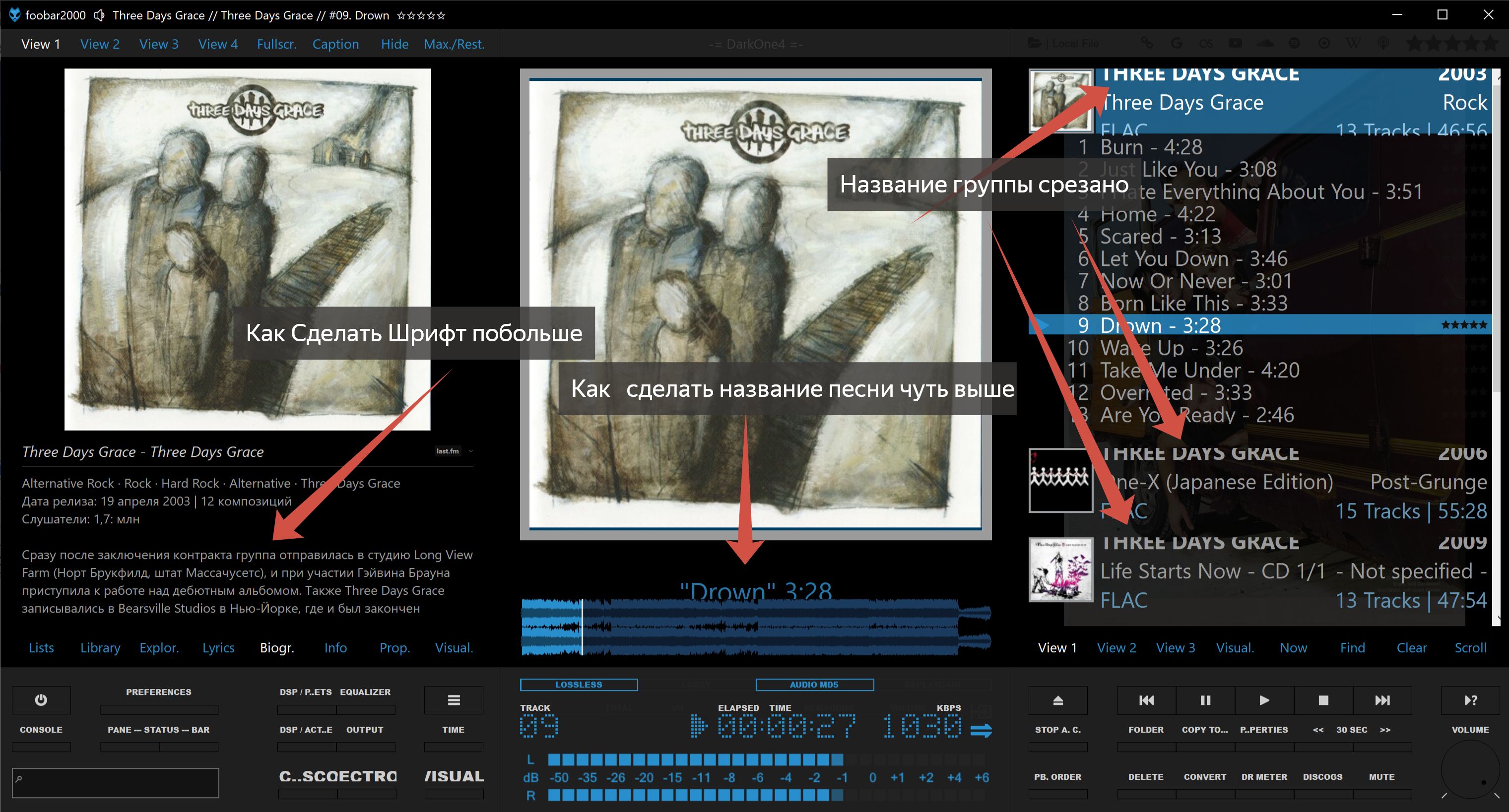Toggle the PANE — STATUS — BAR button
The height and width of the screenshot is (812, 1509).
click(x=158, y=730)
